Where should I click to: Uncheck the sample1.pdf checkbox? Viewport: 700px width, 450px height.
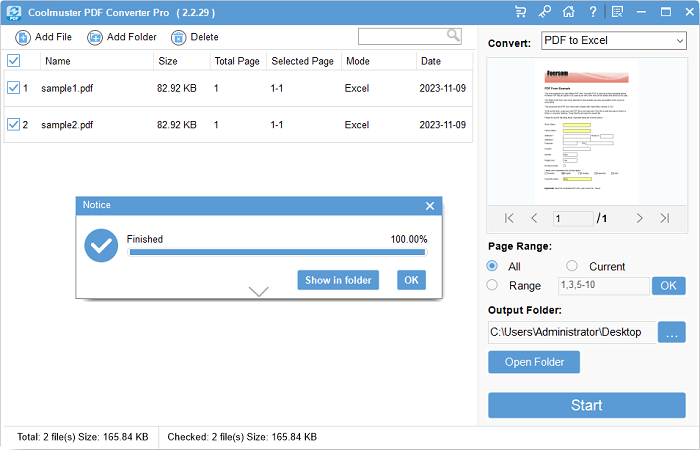(x=13, y=88)
